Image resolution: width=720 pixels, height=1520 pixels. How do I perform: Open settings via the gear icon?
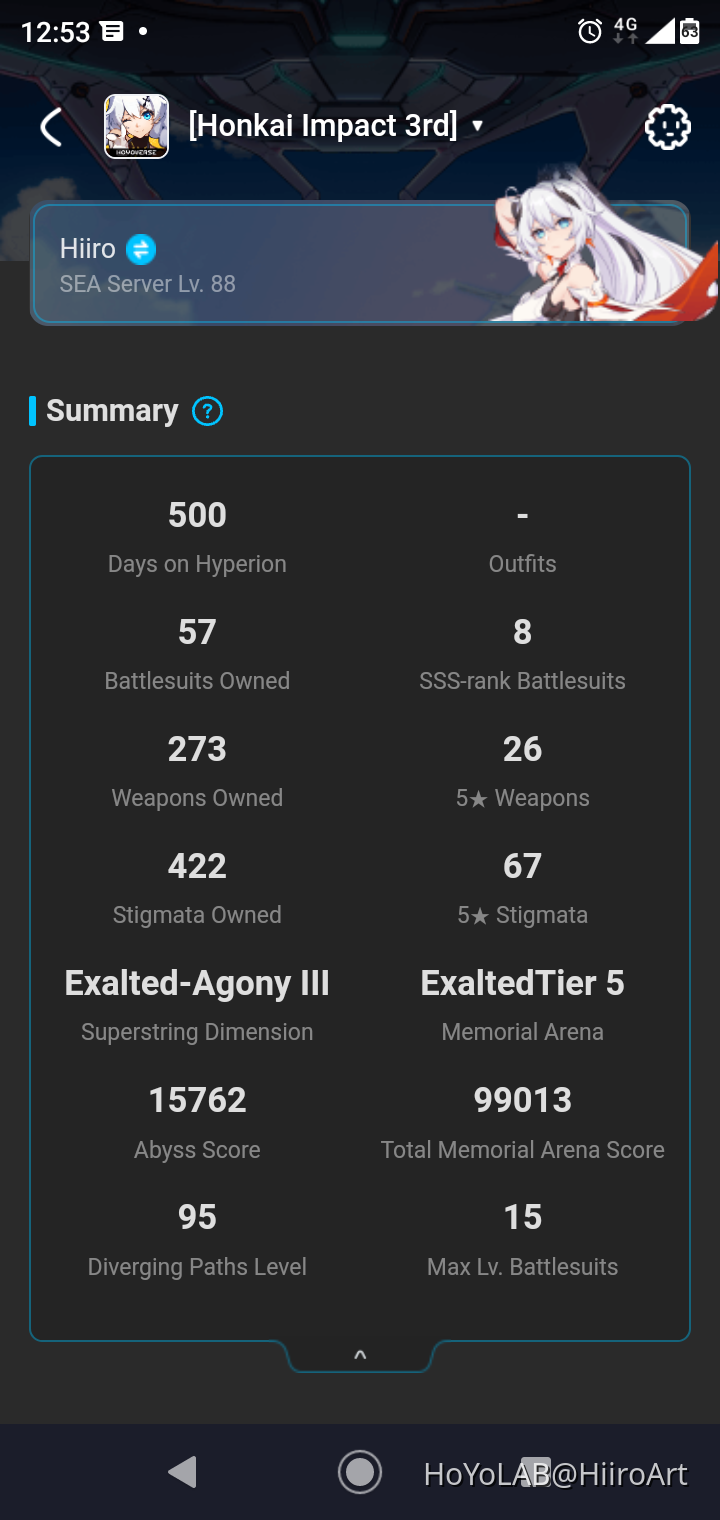[x=667, y=127]
